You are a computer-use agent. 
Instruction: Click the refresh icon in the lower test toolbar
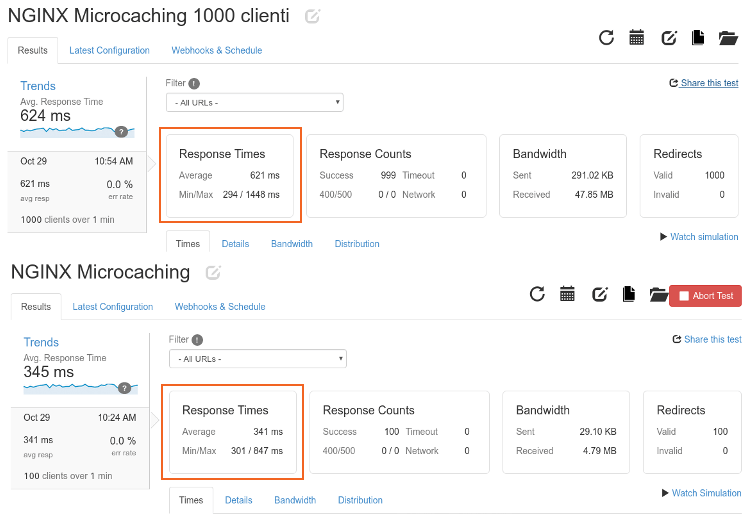point(537,294)
